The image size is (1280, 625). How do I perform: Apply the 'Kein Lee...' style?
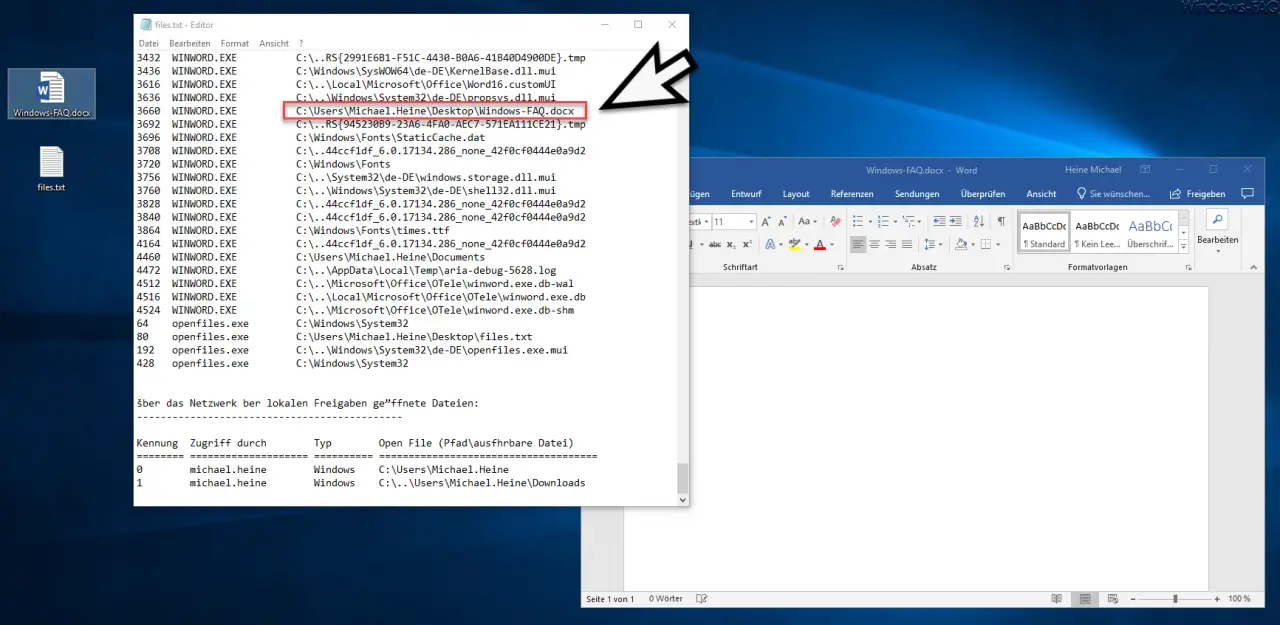[x=1097, y=232]
